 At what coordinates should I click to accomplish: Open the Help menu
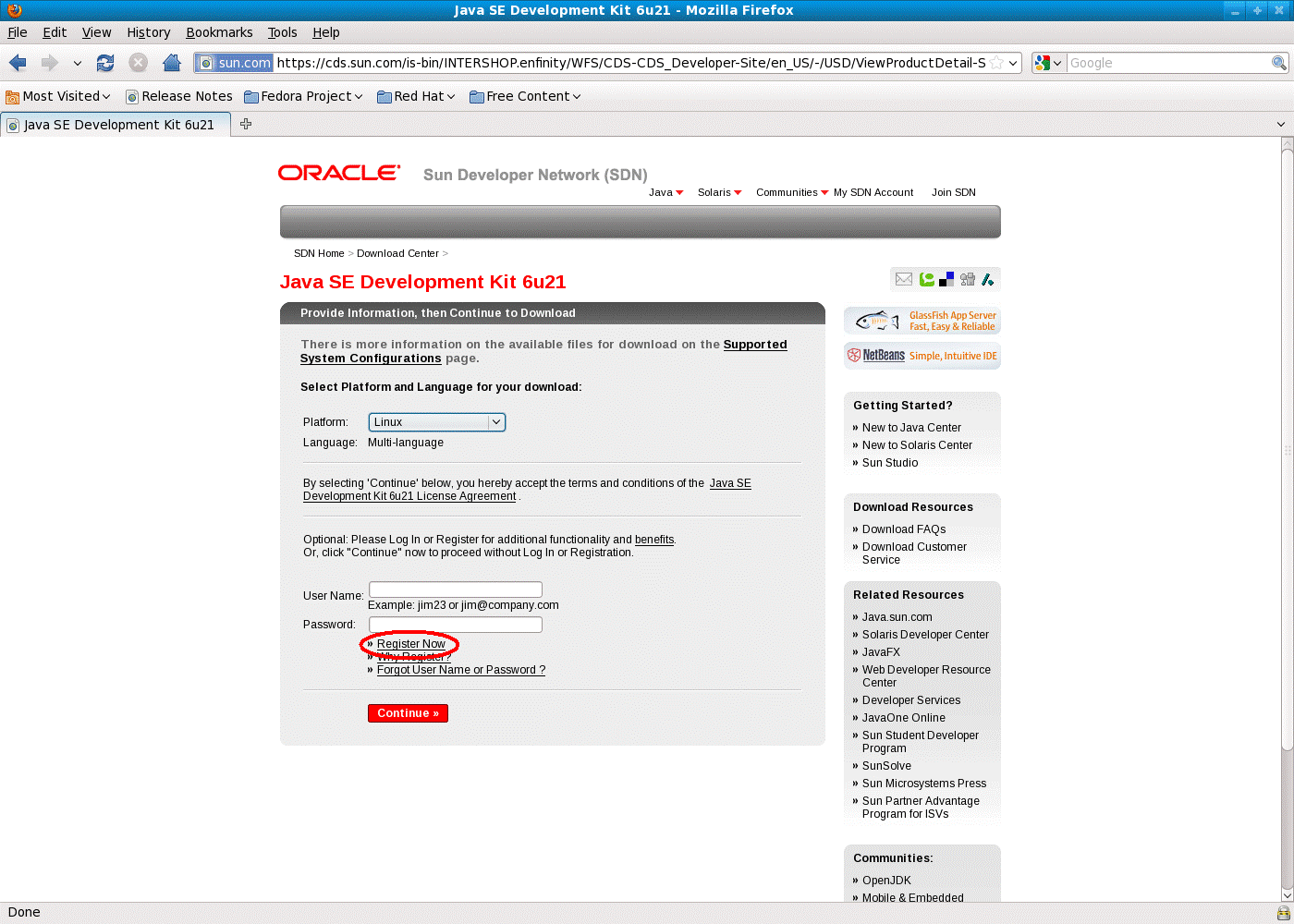coord(325,32)
